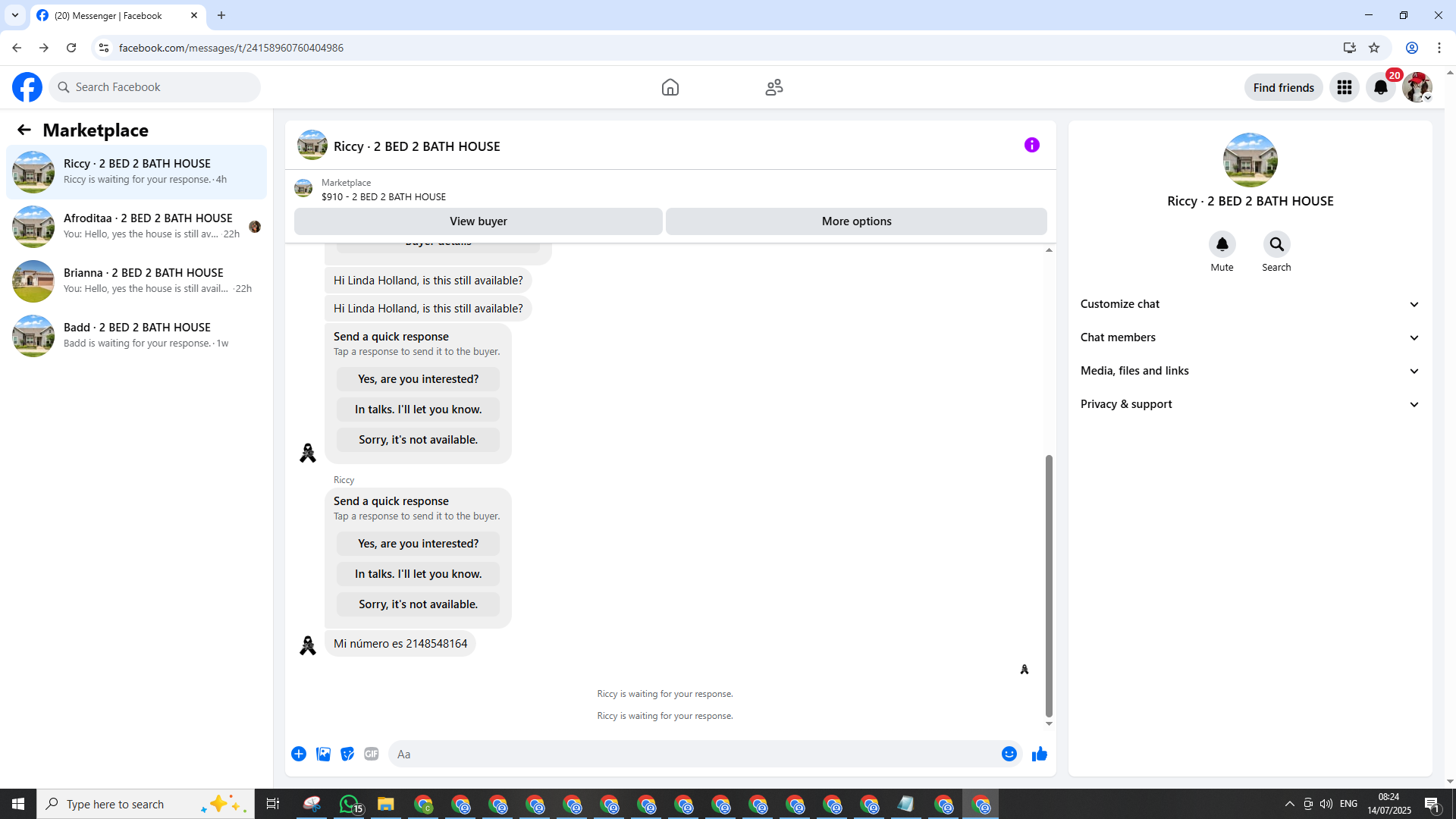Search within the conversation
Image resolution: width=1456 pixels, height=819 pixels.
[1276, 244]
